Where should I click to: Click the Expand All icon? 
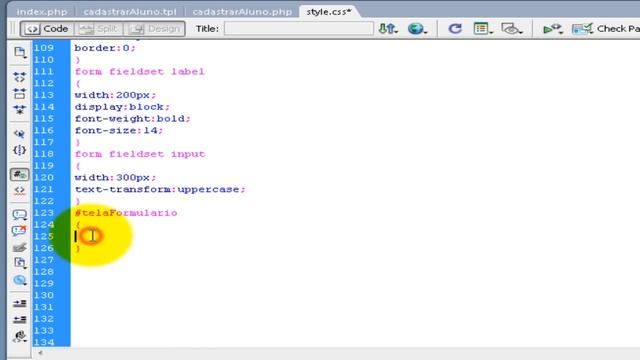[x=19, y=110]
